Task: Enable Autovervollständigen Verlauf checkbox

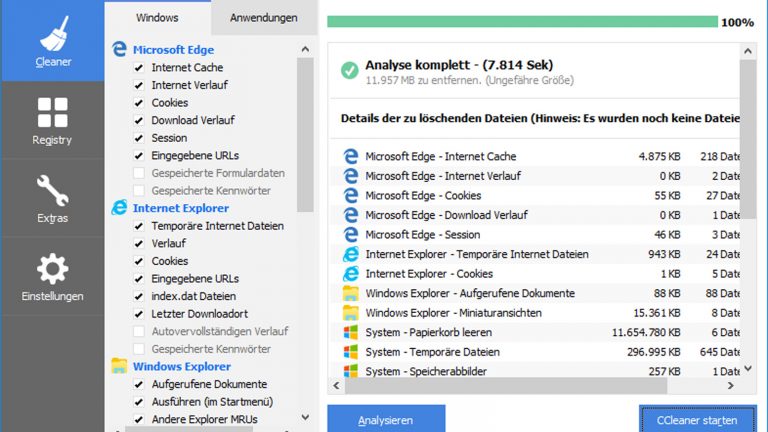Action: (139, 332)
